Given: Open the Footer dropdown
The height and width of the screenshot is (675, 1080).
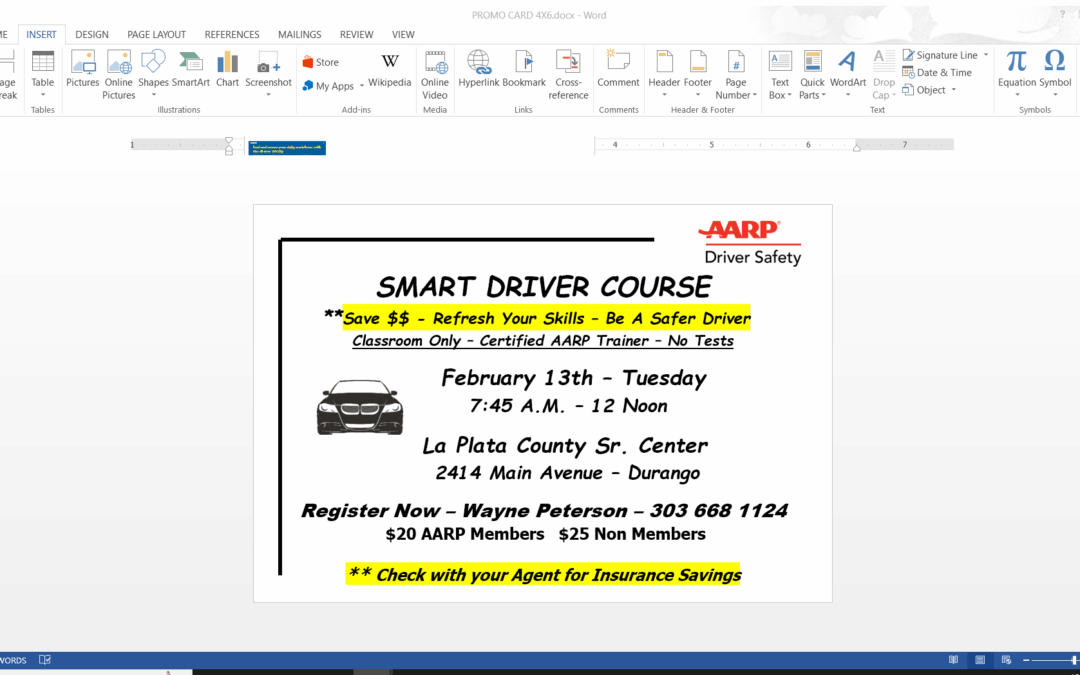Looking at the screenshot, I should click(698, 74).
